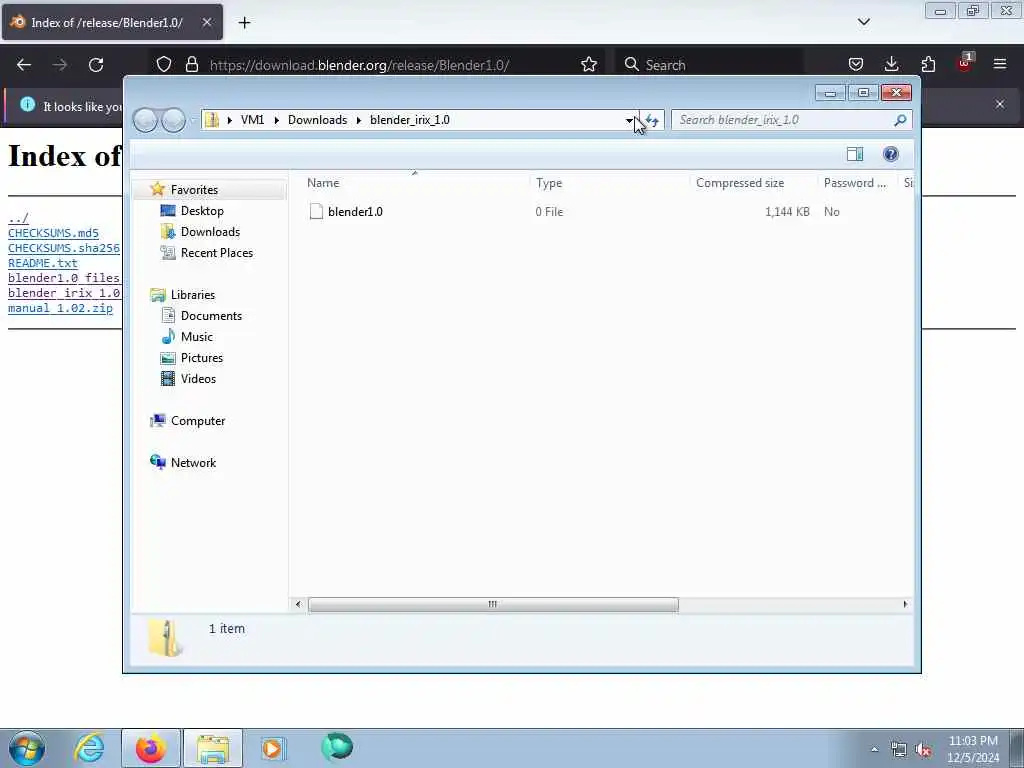This screenshot has width=1024, height=768.
Task: Open Recent Places in sidebar
Action: point(217,253)
